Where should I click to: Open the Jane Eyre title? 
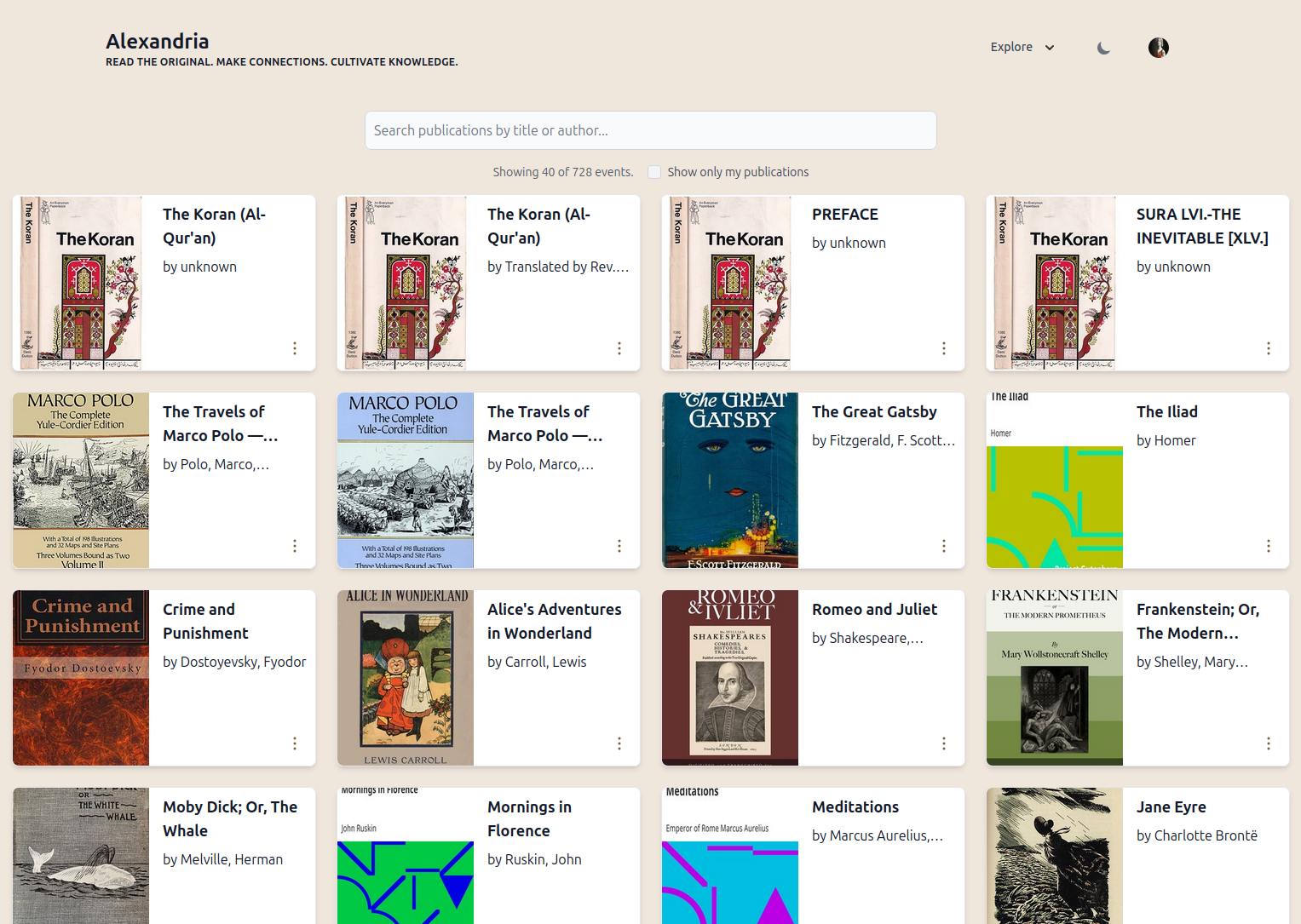point(1171,807)
